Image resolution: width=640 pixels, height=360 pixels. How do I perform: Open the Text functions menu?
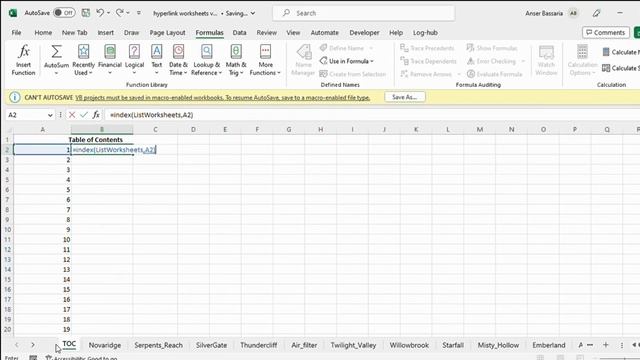point(157,60)
